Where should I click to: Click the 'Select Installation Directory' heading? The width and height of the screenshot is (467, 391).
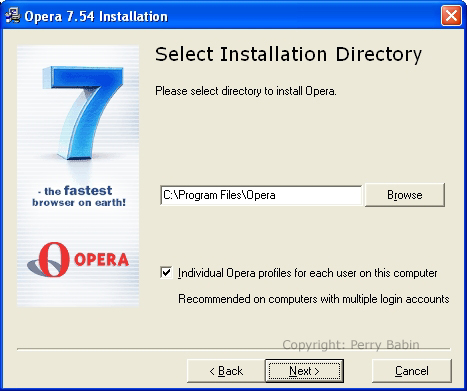(288, 54)
